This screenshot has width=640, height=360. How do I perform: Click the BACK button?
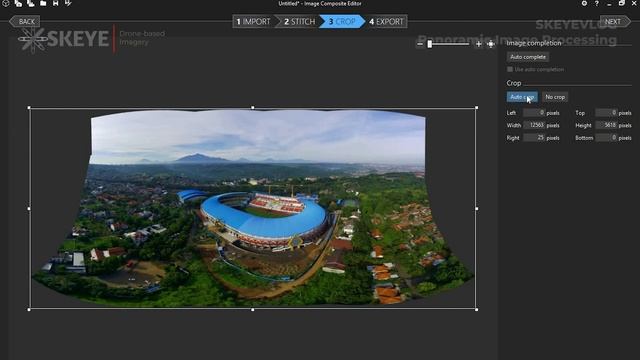25,22
